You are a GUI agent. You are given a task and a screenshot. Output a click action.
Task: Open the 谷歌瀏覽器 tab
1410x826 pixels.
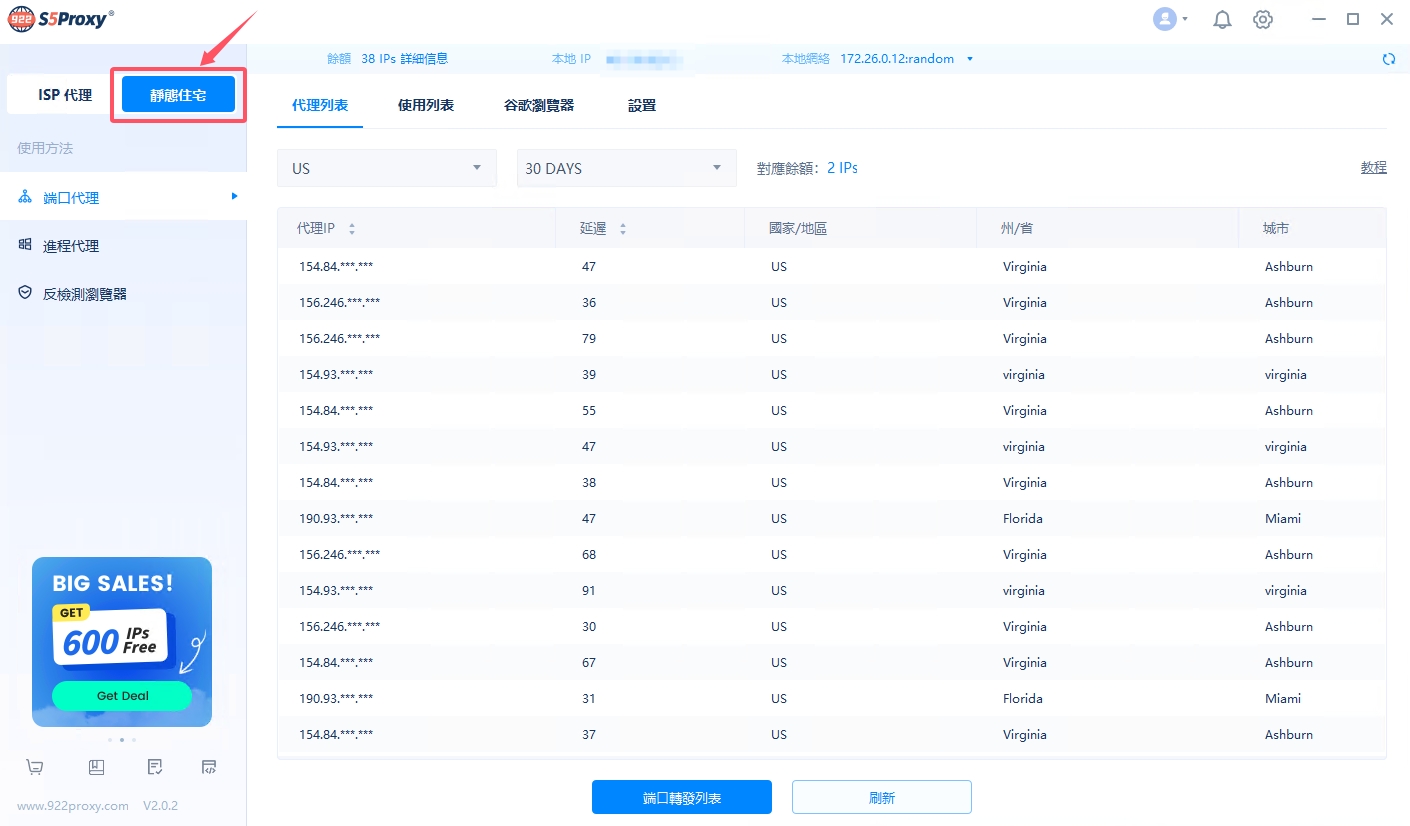(539, 105)
